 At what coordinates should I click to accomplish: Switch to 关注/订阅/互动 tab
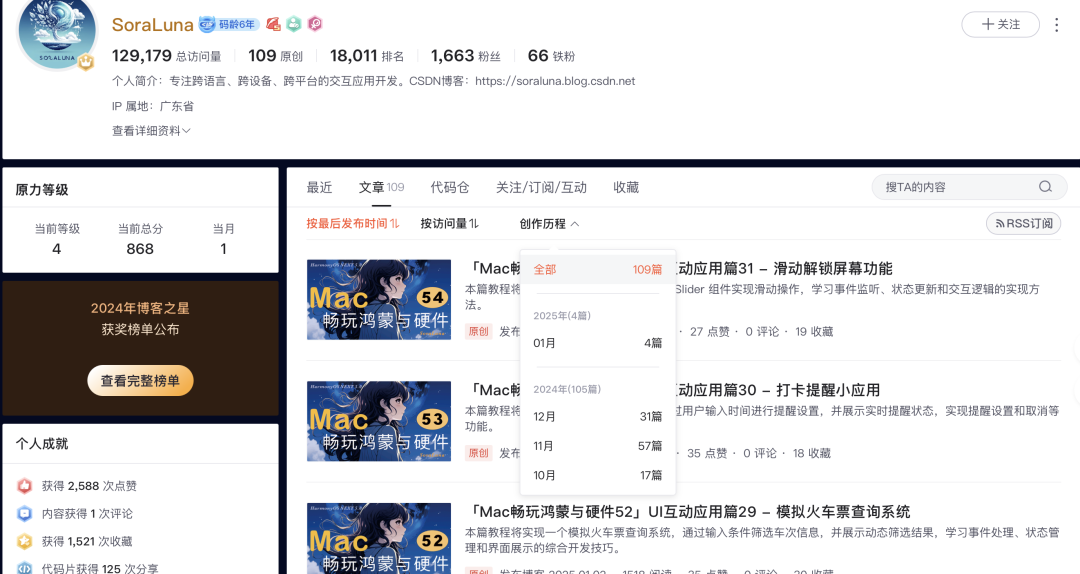tap(541, 187)
